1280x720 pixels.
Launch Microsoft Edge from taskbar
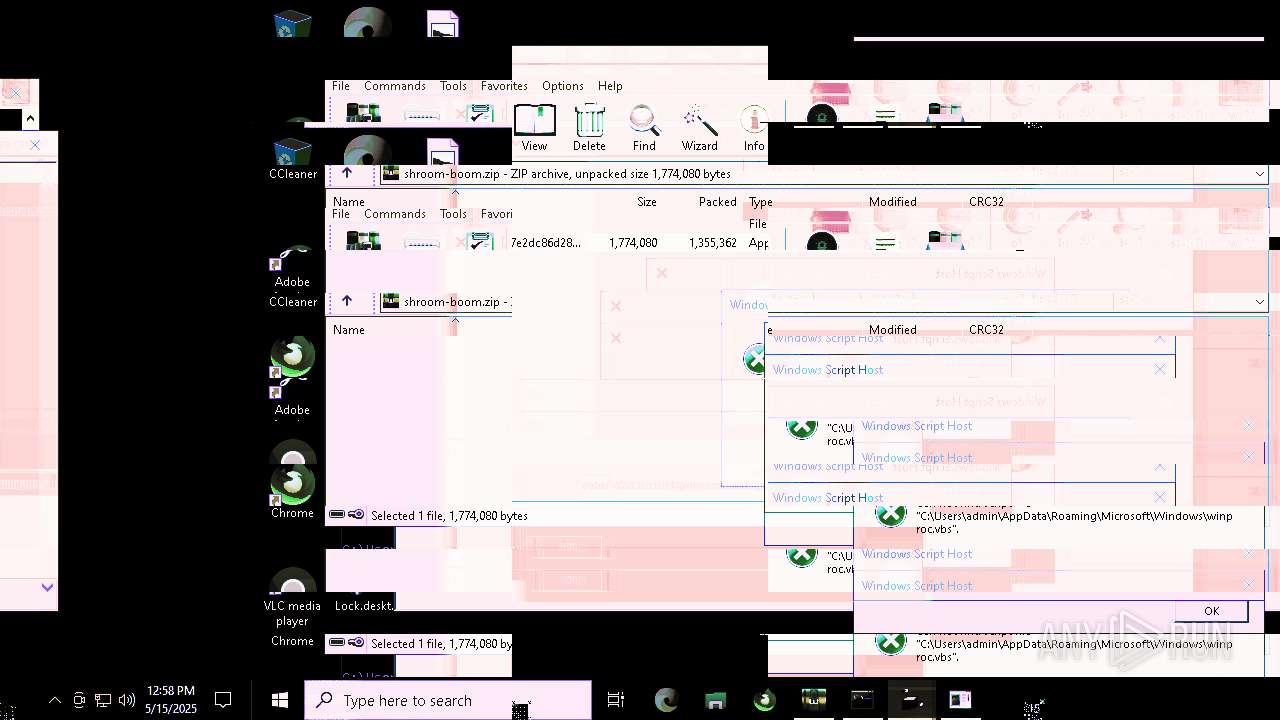pyautogui.click(x=666, y=700)
